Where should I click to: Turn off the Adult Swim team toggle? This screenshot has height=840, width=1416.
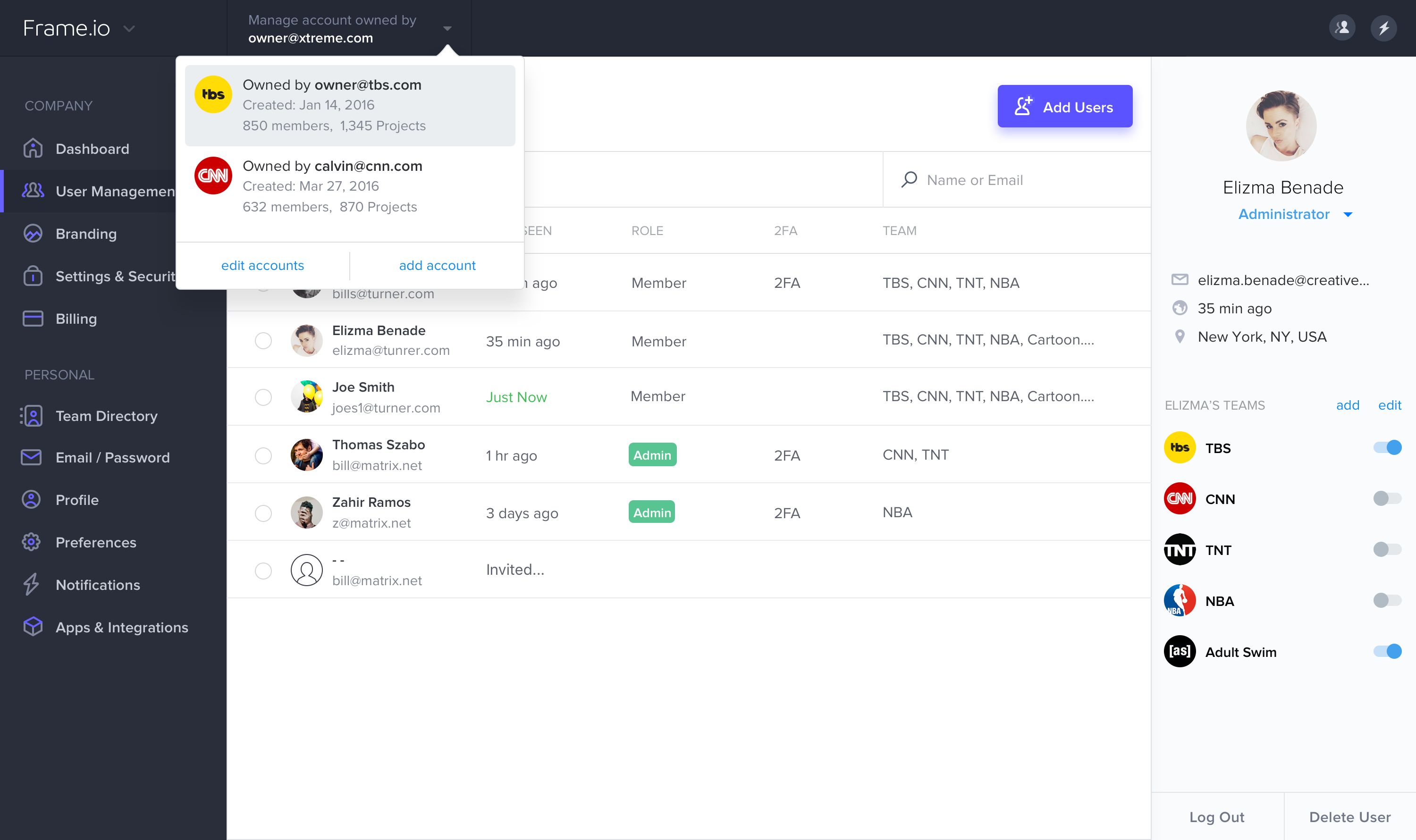[x=1387, y=652]
